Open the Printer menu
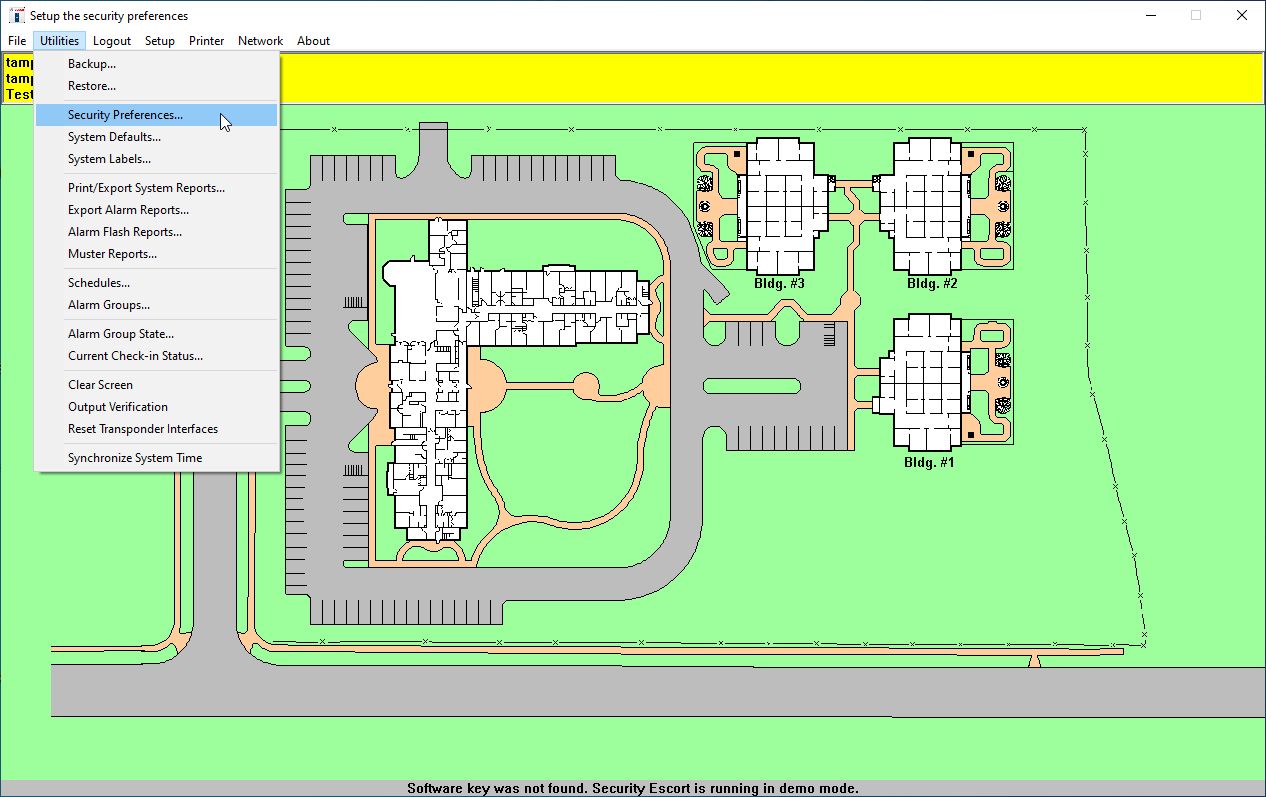Viewport: 1266px width, 797px height. tap(207, 41)
